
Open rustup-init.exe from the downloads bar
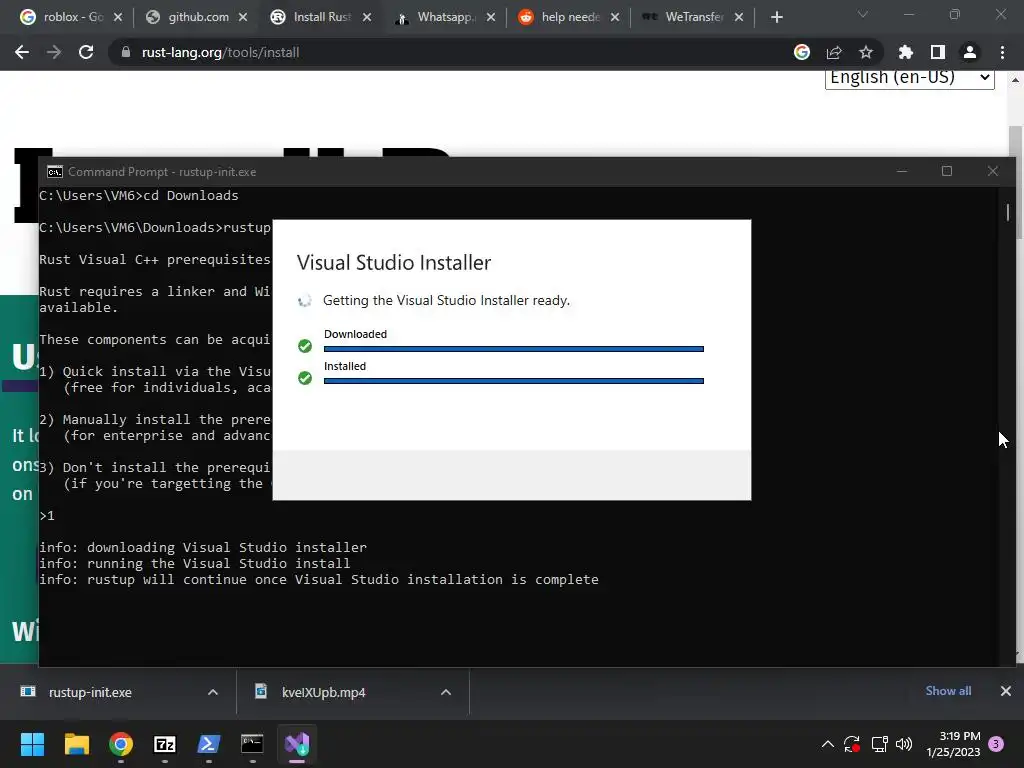click(x=90, y=692)
